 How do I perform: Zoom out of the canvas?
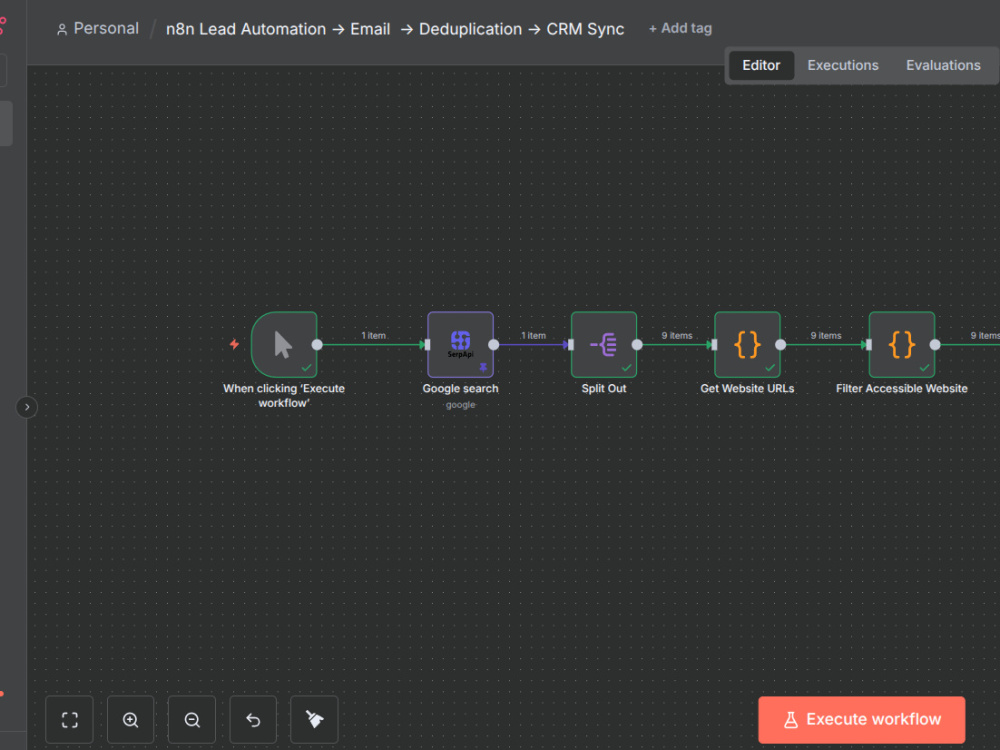point(192,719)
